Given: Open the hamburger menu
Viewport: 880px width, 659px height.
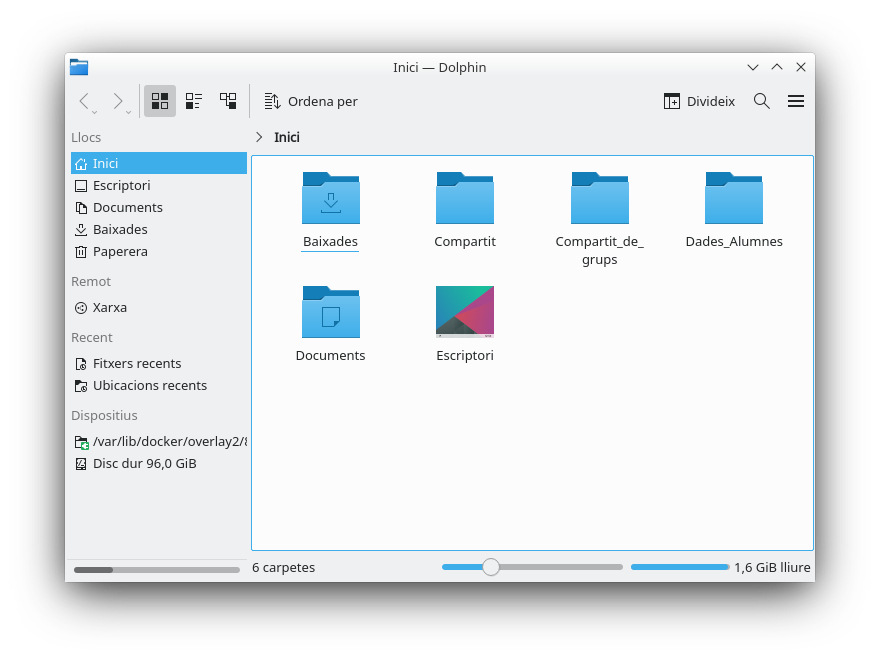Looking at the screenshot, I should (796, 101).
